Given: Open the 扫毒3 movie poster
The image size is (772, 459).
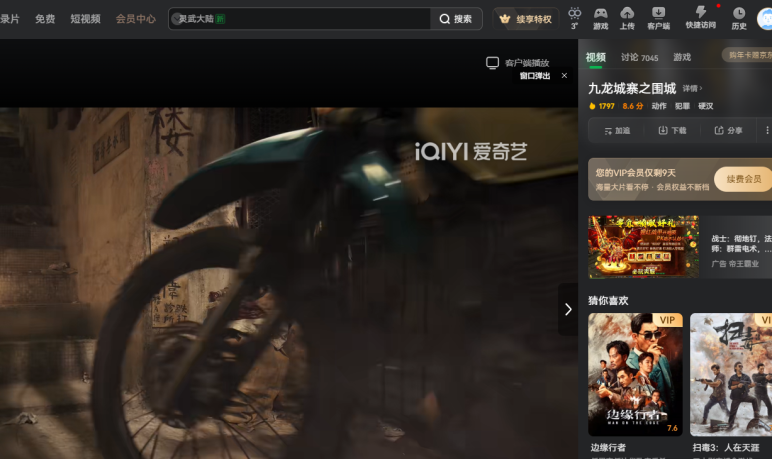Looking at the screenshot, I should (731, 374).
